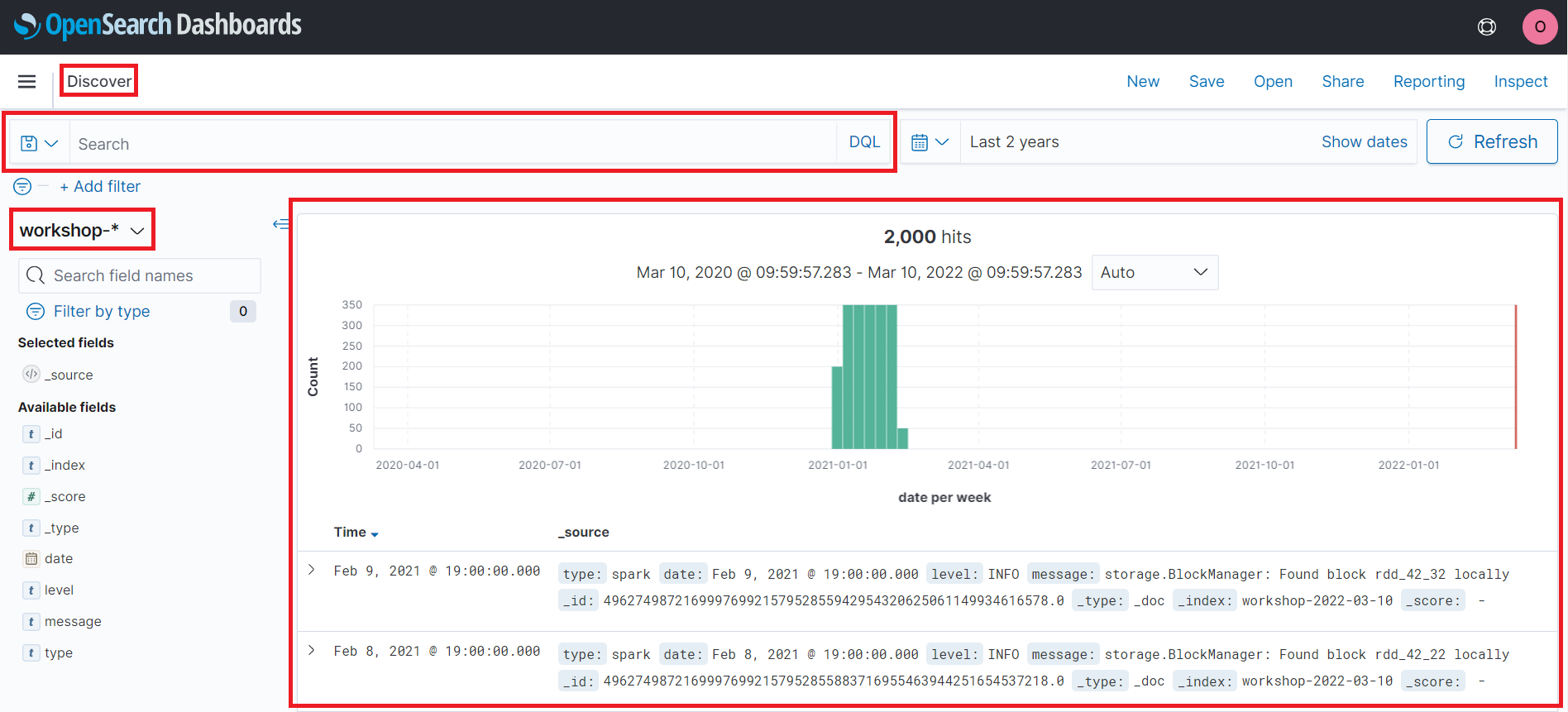Click the type field string icon

point(31,652)
